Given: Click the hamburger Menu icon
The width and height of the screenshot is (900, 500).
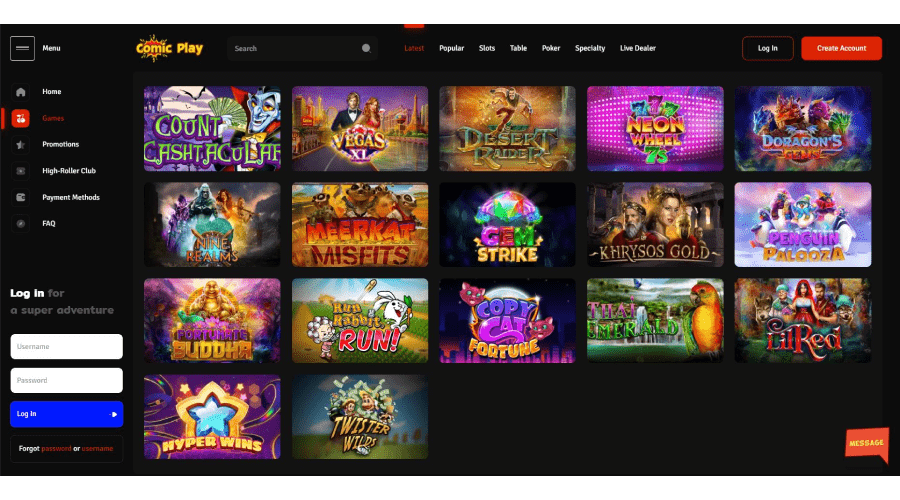Looking at the screenshot, I should click(x=22, y=48).
